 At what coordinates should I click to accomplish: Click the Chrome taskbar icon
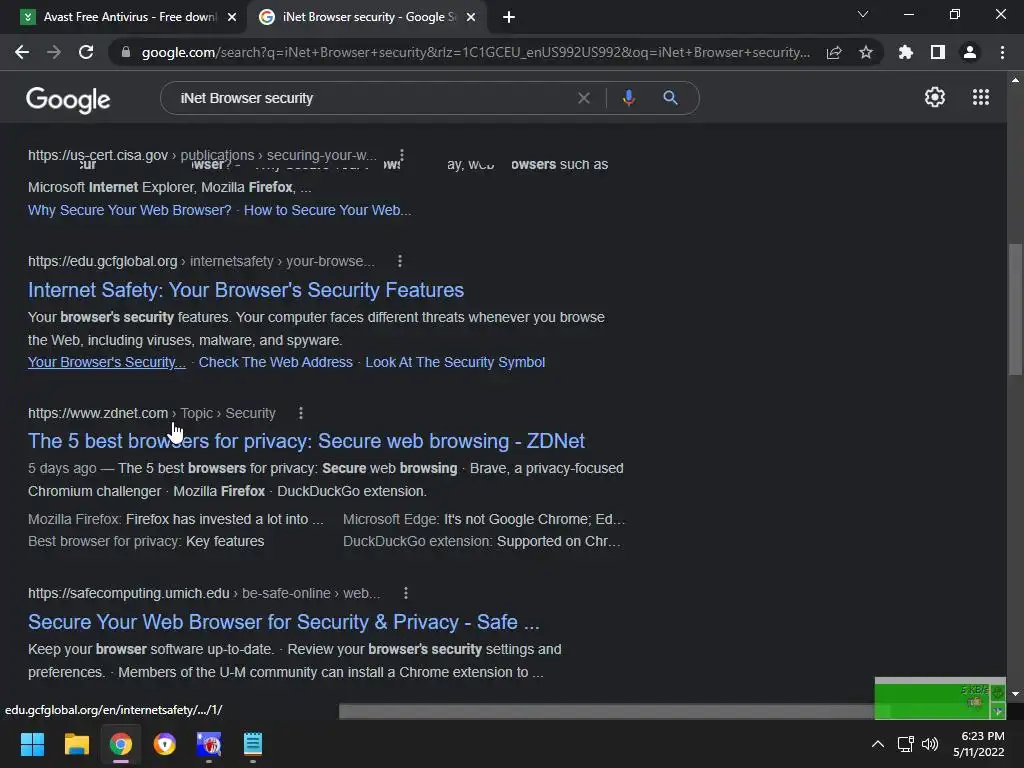(x=121, y=744)
